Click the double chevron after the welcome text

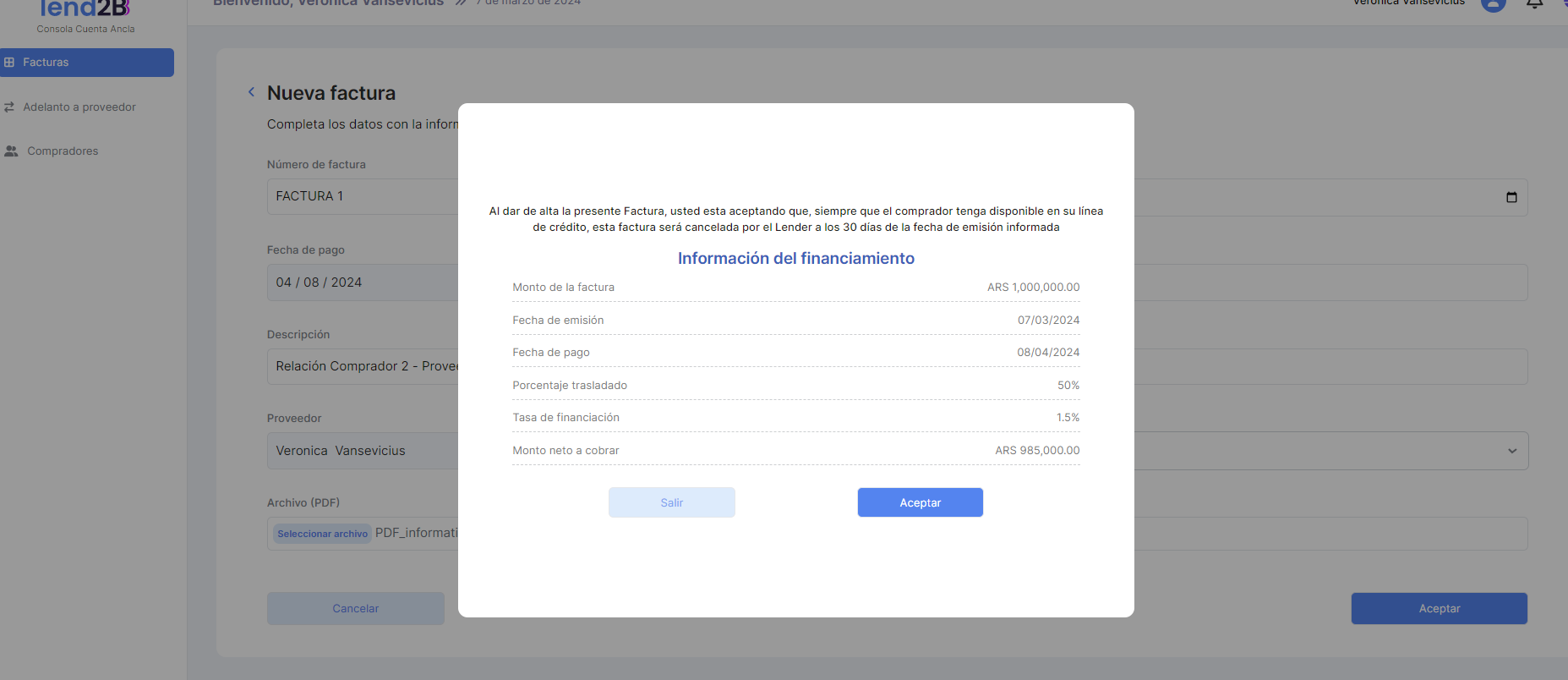tap(461, 3)
